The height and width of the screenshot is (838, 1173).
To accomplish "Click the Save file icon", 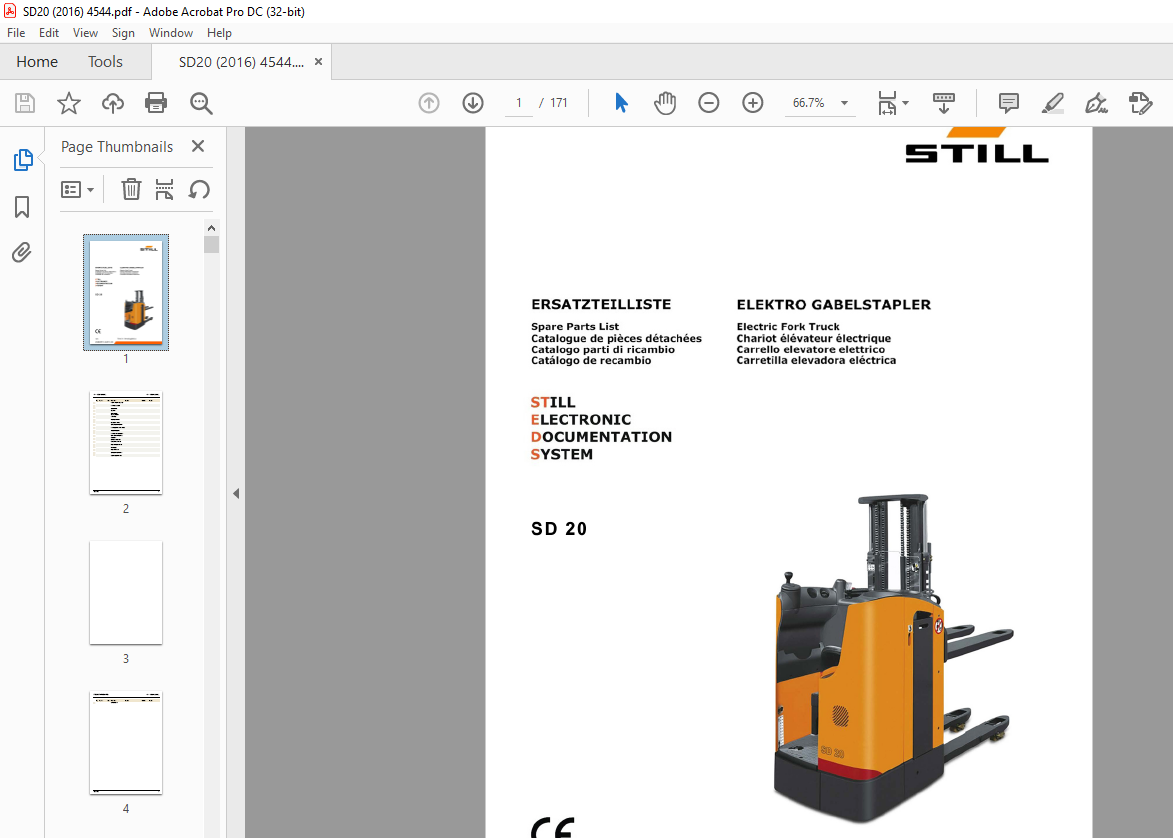I will 25,103.
